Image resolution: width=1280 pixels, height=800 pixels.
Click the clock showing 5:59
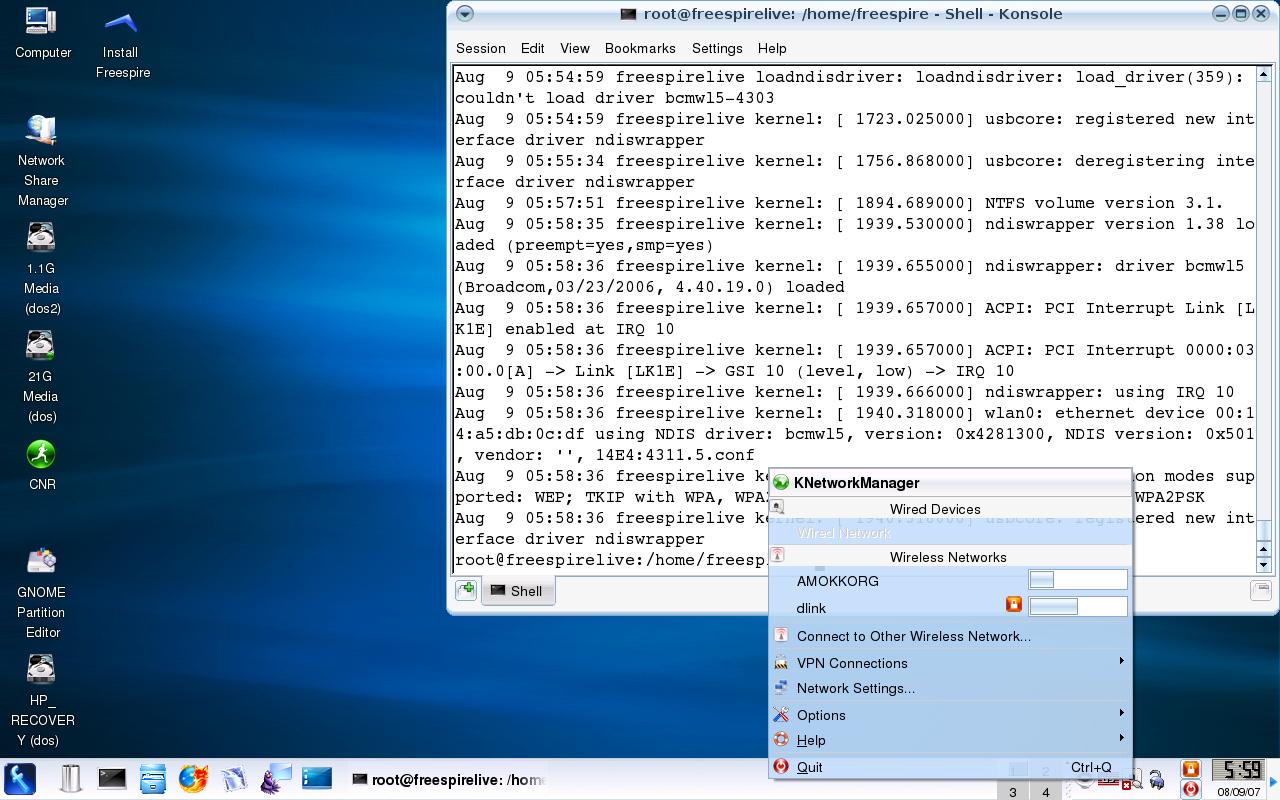click(1237, 769)
